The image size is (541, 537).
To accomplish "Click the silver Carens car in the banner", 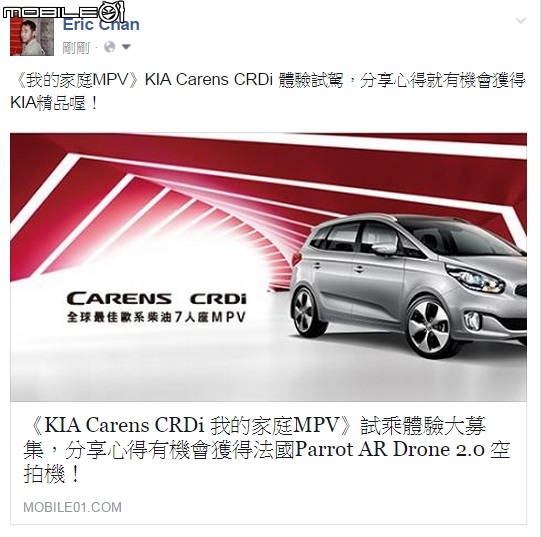I will [x=409, y=285].
